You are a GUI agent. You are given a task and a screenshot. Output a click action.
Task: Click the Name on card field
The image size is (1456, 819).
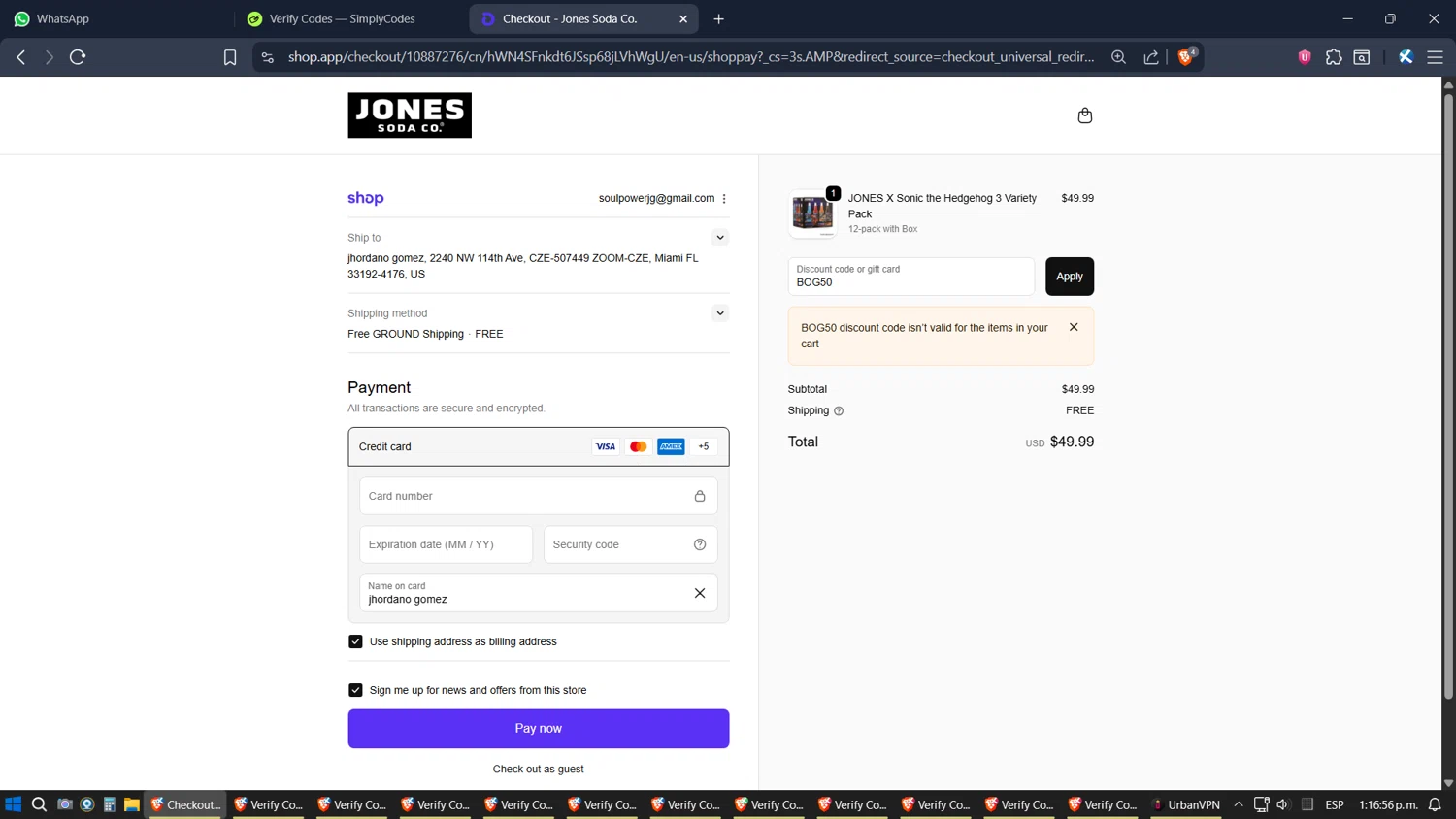(x=539, y=593)
